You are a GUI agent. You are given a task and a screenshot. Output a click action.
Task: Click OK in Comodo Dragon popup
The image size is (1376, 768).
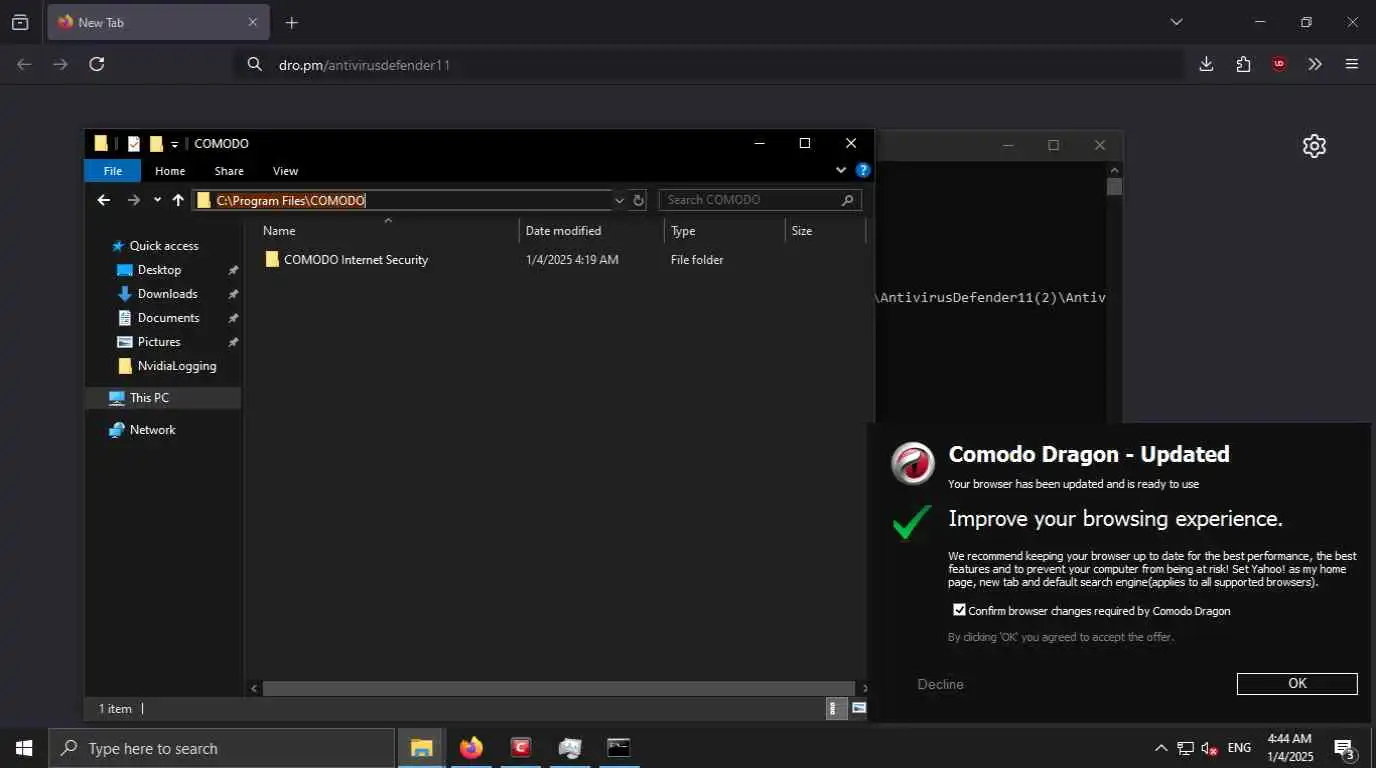coord(1297,684)
